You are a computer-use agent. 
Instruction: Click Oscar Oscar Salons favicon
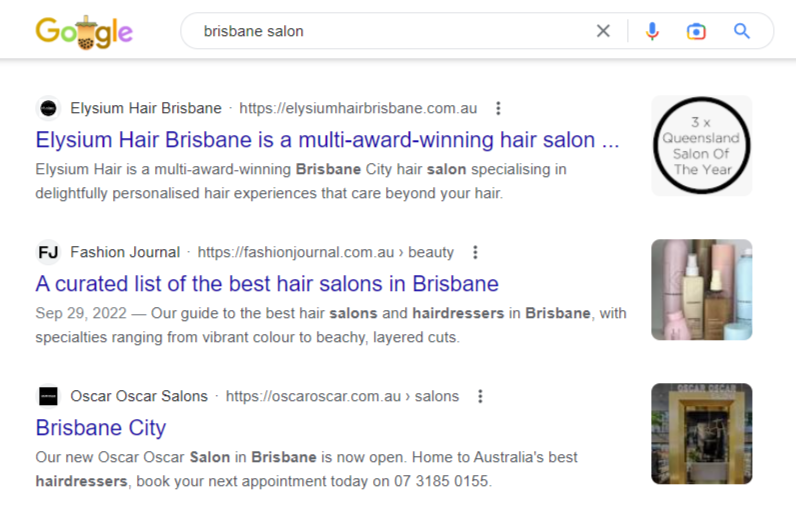(48, 396)
